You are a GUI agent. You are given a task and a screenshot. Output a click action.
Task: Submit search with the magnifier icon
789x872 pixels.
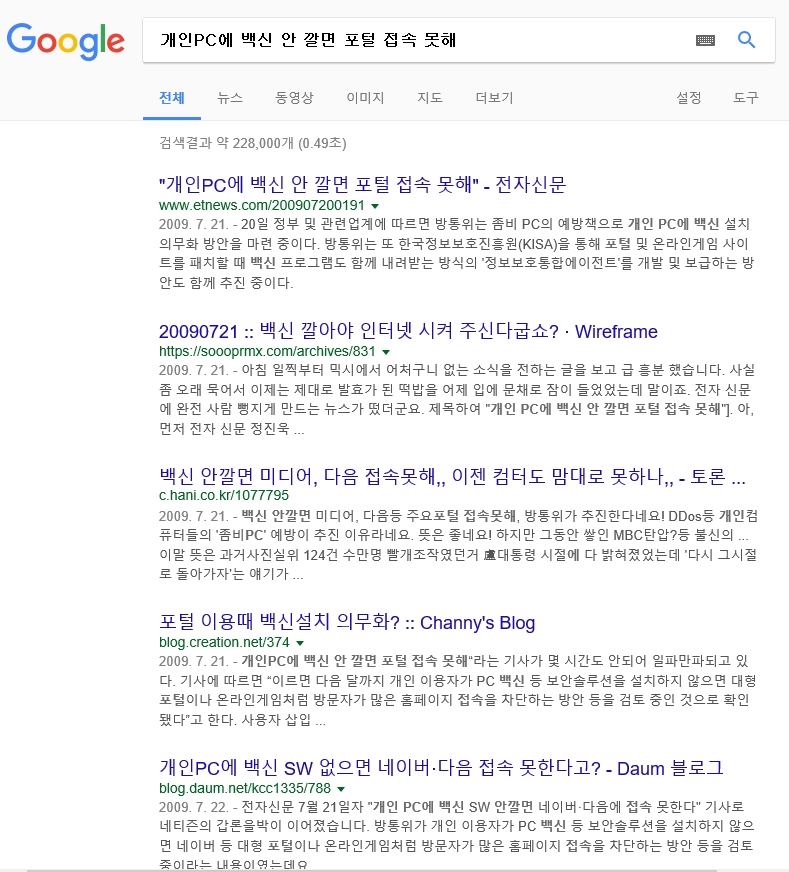tap(746, 40)
